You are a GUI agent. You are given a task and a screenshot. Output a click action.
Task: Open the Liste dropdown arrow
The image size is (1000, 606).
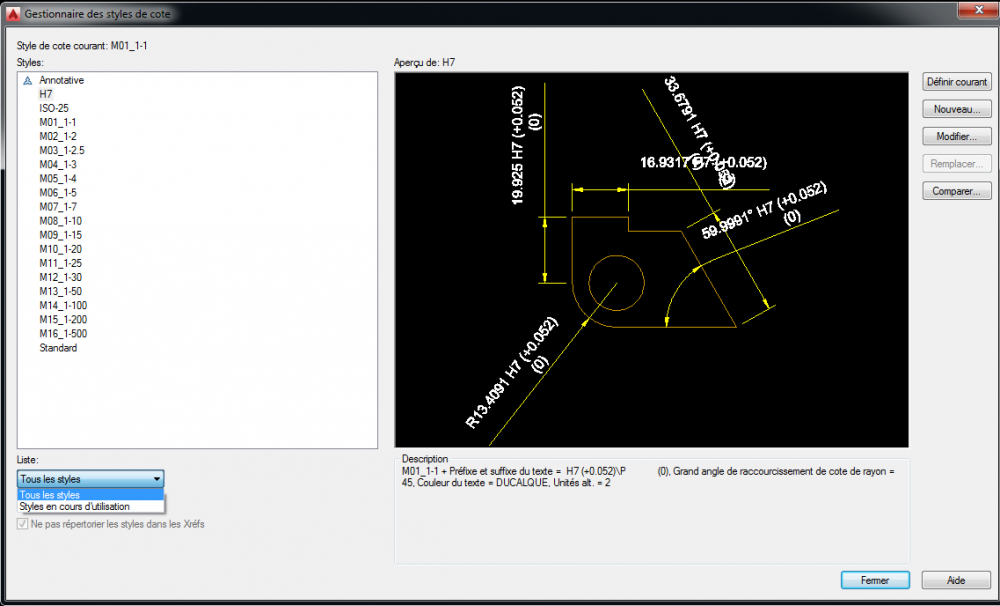tap(157, 479)
